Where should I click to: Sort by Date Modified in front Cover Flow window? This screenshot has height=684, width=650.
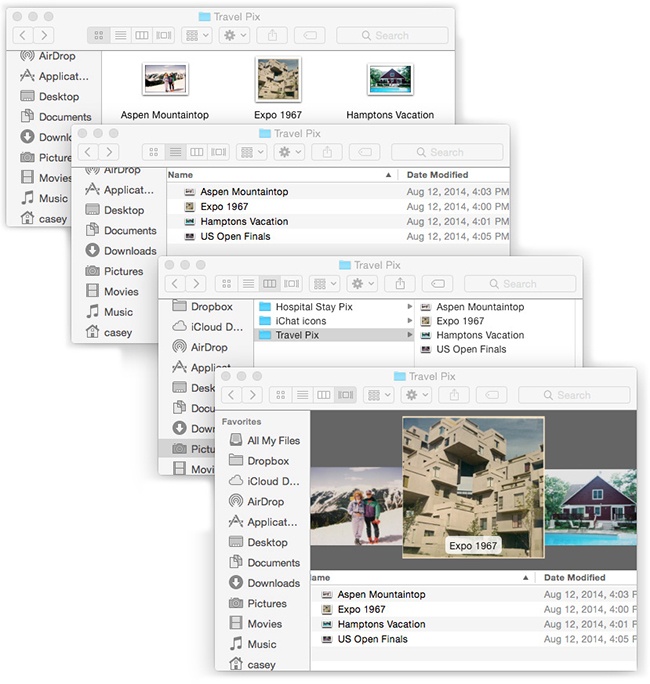(x=586, y=578)
